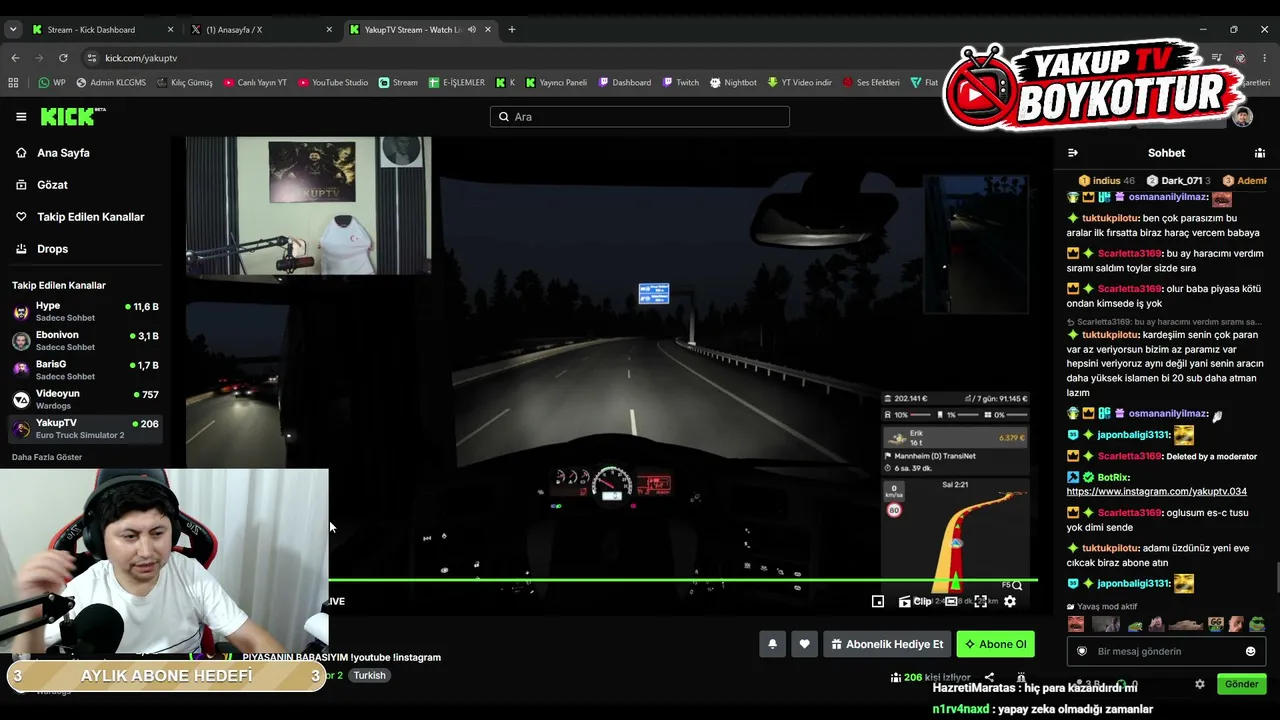Open the browser tab search dropdown
This screenshot has height=720, width=1280.
pyautogui.click(x=13, y=29)
